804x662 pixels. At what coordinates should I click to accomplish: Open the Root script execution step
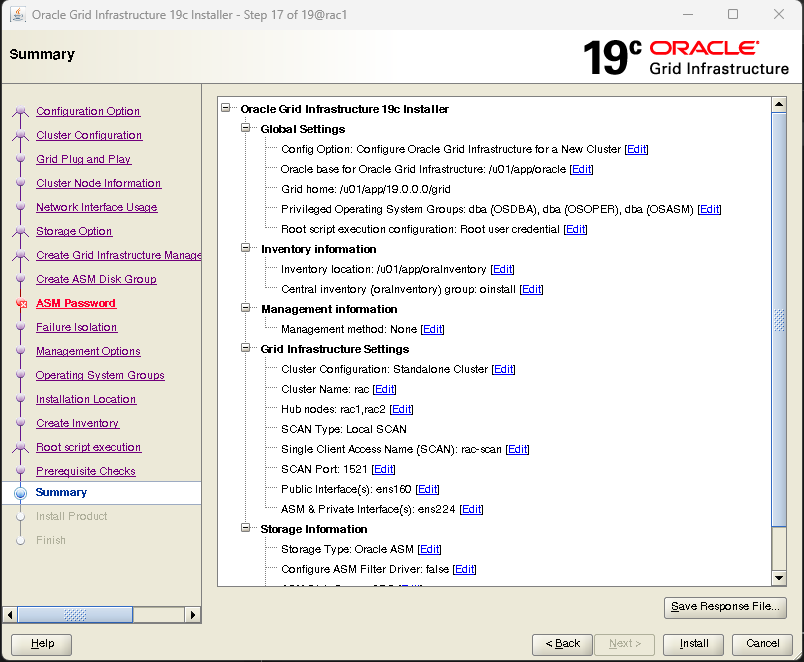(x=88, y=448)
